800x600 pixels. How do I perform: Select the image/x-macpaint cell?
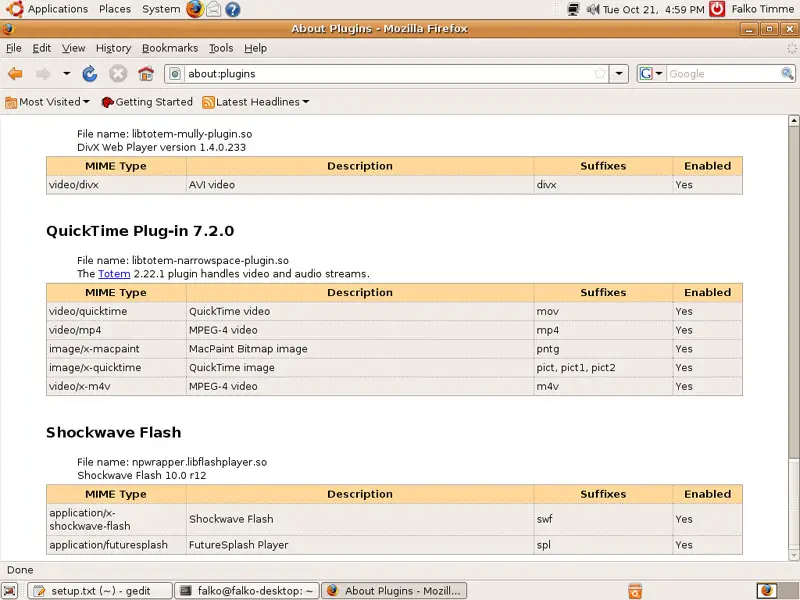(x=116, y=349)
